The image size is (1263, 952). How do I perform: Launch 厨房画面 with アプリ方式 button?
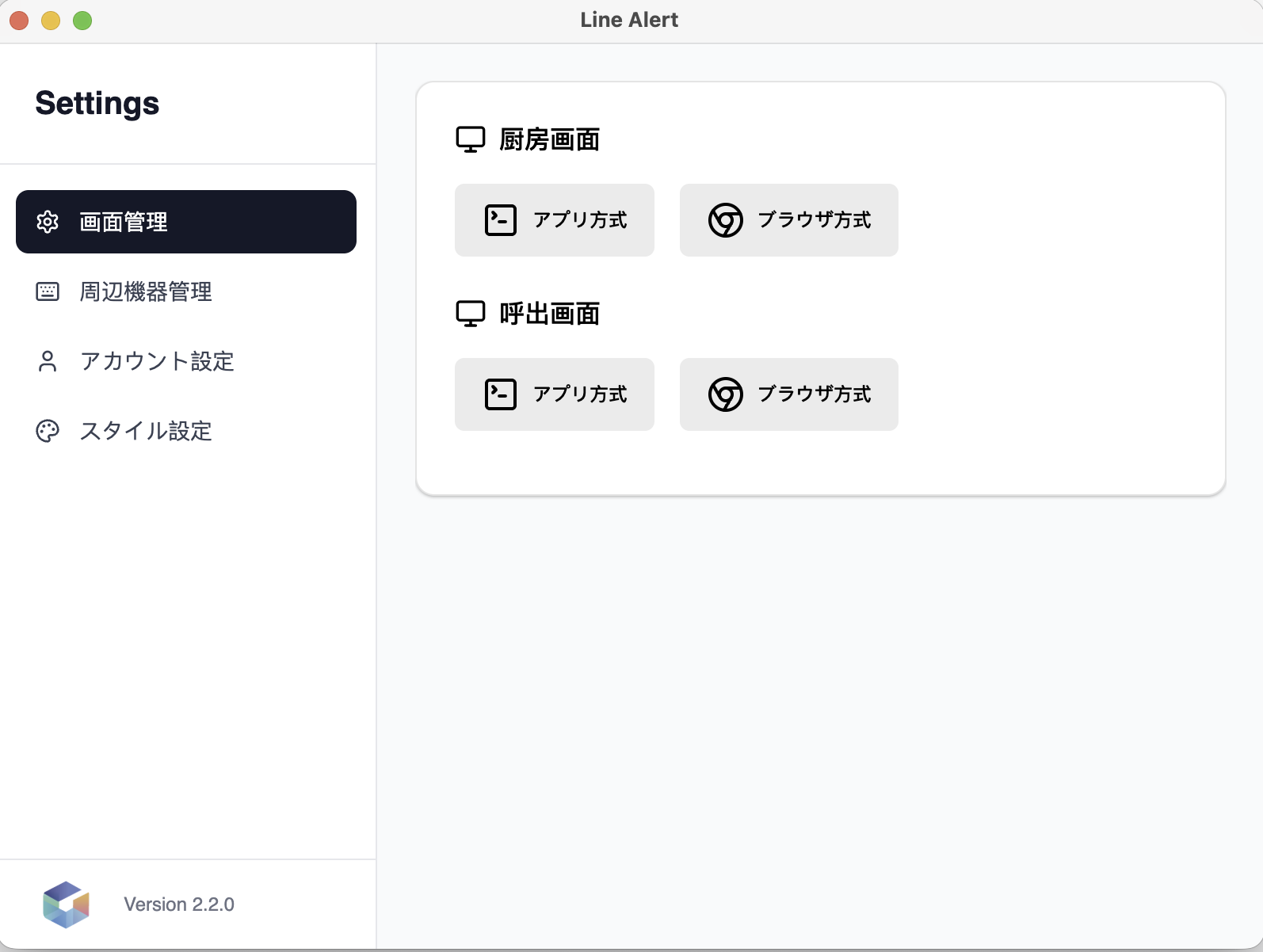click(555, 220)
